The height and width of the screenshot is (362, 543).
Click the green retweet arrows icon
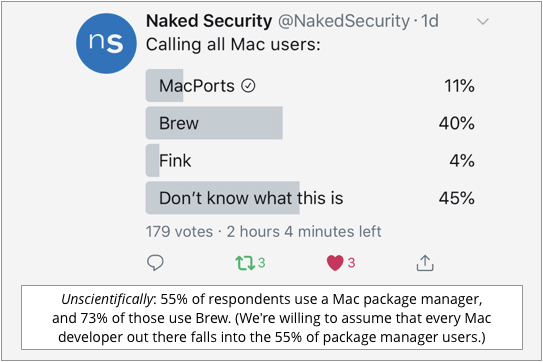(x=246, y=263)
